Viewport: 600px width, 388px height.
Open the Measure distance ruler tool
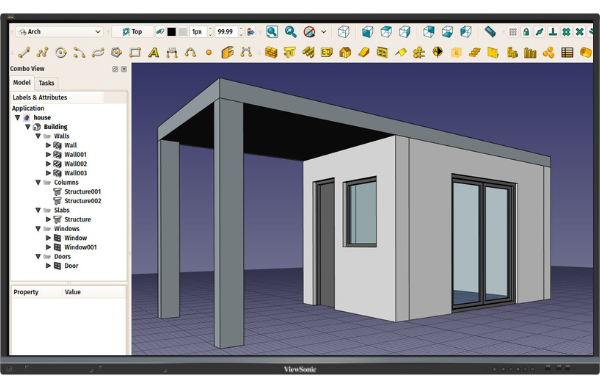490,32
